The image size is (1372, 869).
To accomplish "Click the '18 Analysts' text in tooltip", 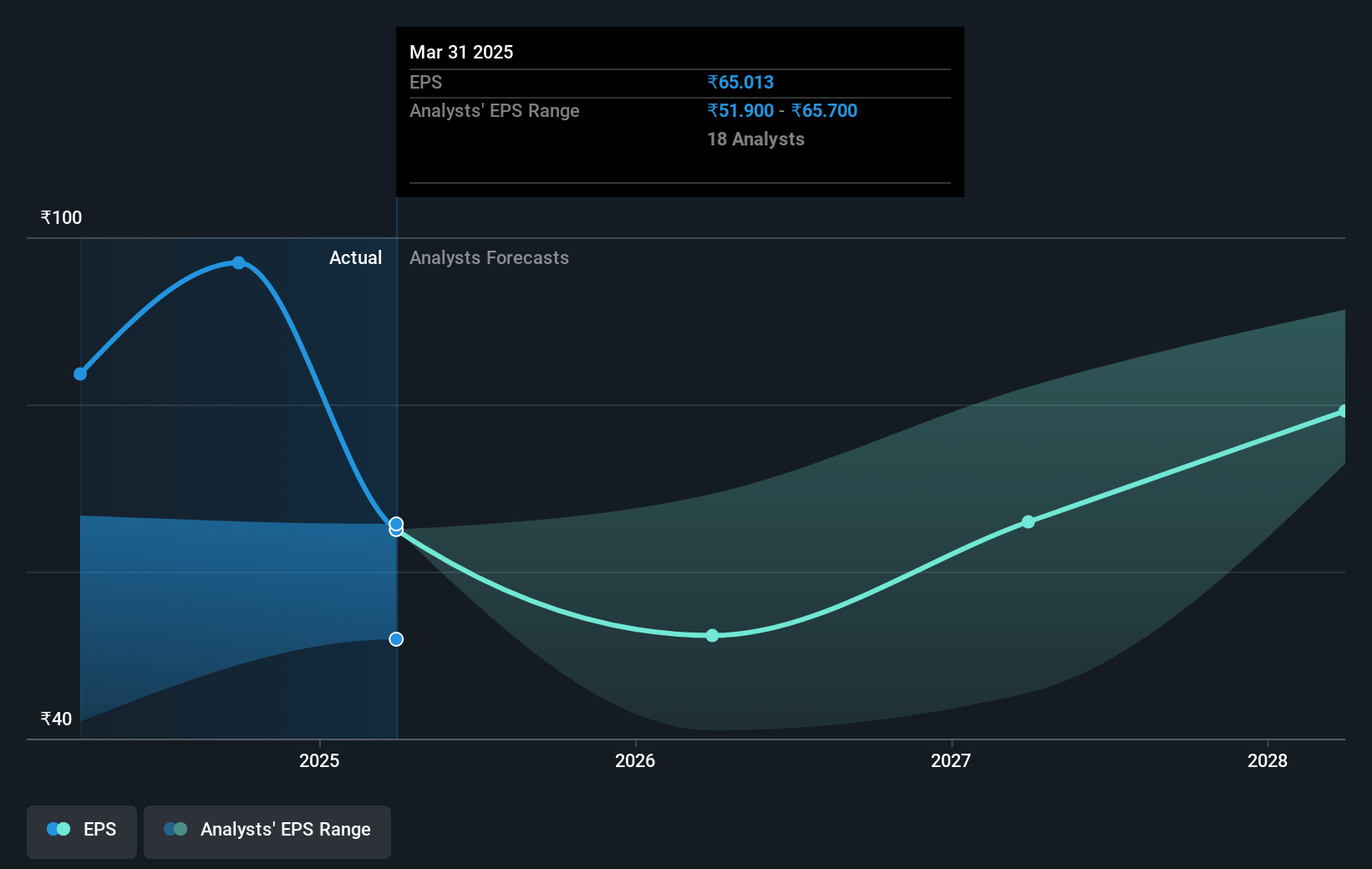I will point(755,139).
